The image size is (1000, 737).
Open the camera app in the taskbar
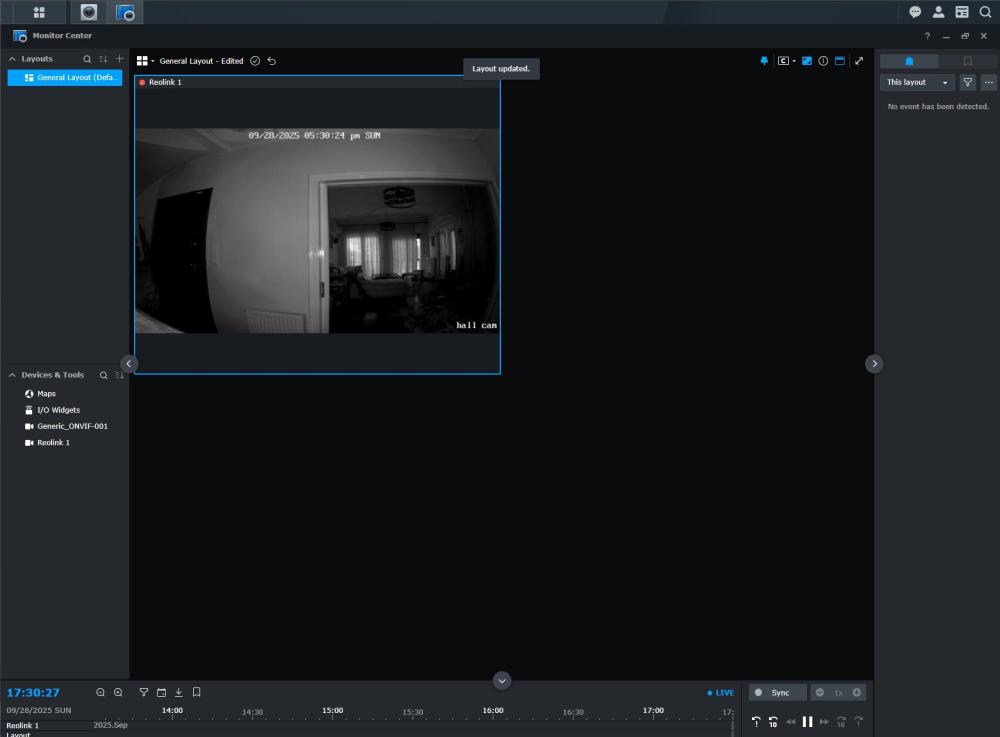point(89,12)
